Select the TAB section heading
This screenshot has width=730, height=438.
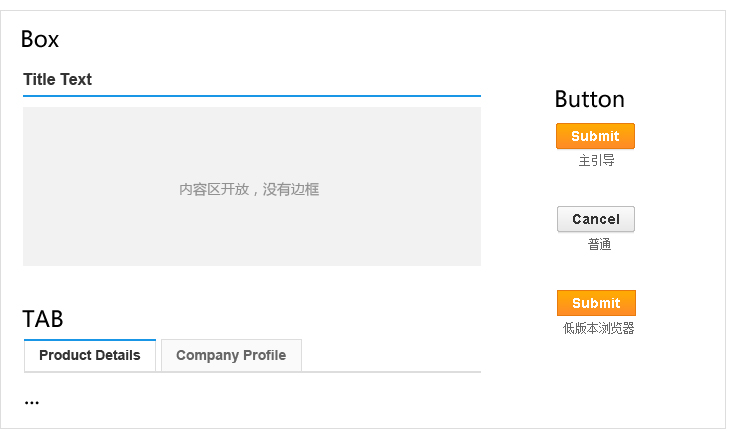[x=43, y=319]
